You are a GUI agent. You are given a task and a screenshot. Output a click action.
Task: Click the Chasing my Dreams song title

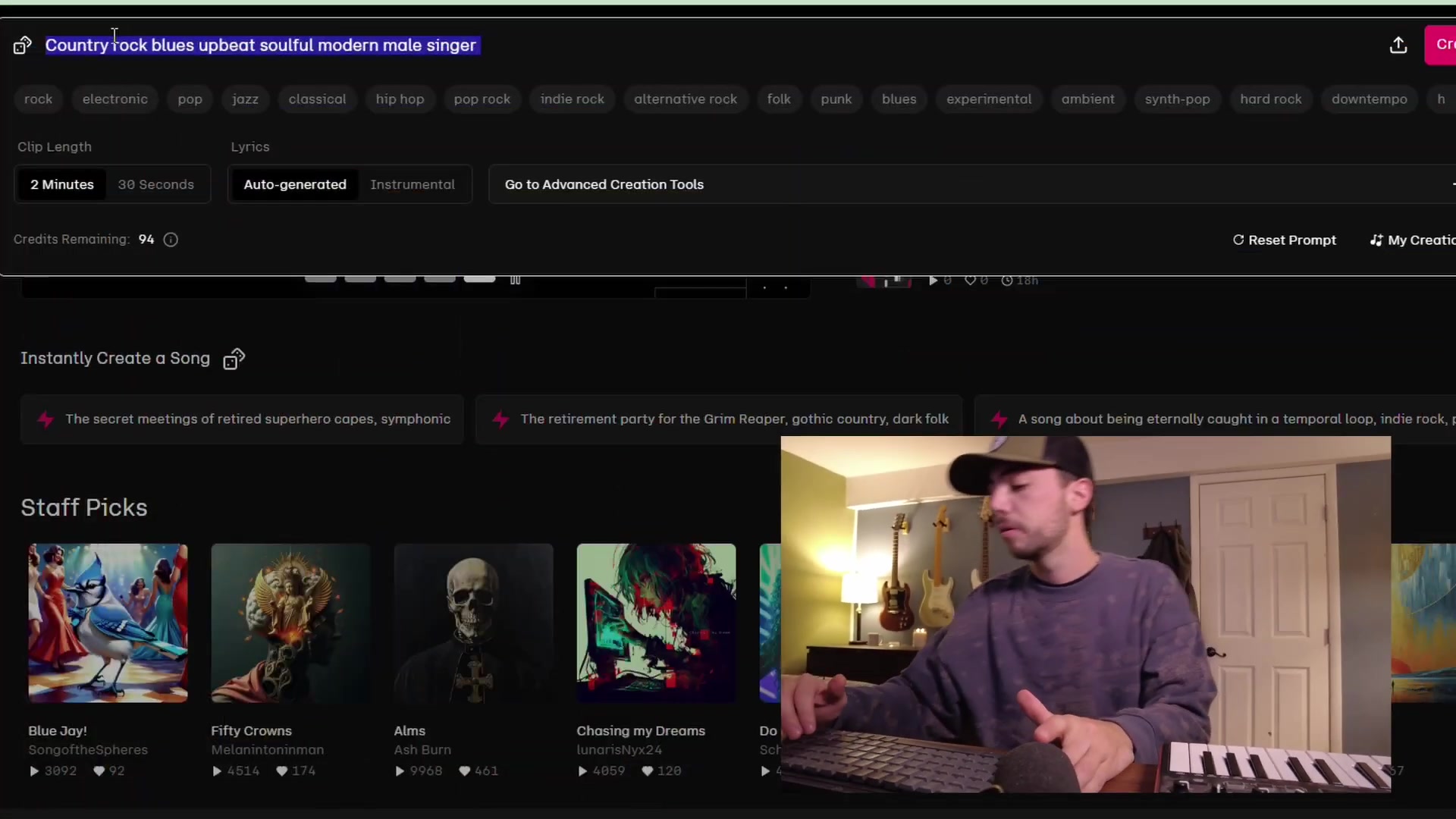pos(641,731)
